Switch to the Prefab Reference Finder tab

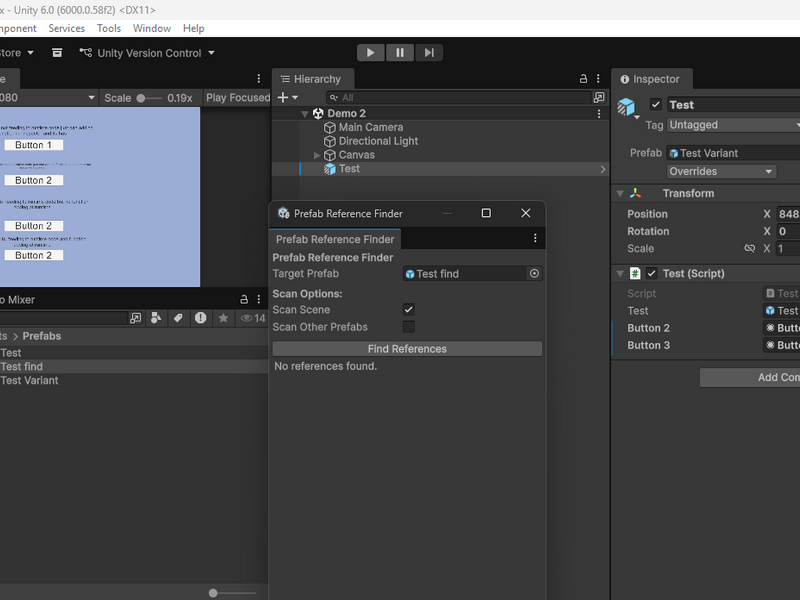[335, 239]
